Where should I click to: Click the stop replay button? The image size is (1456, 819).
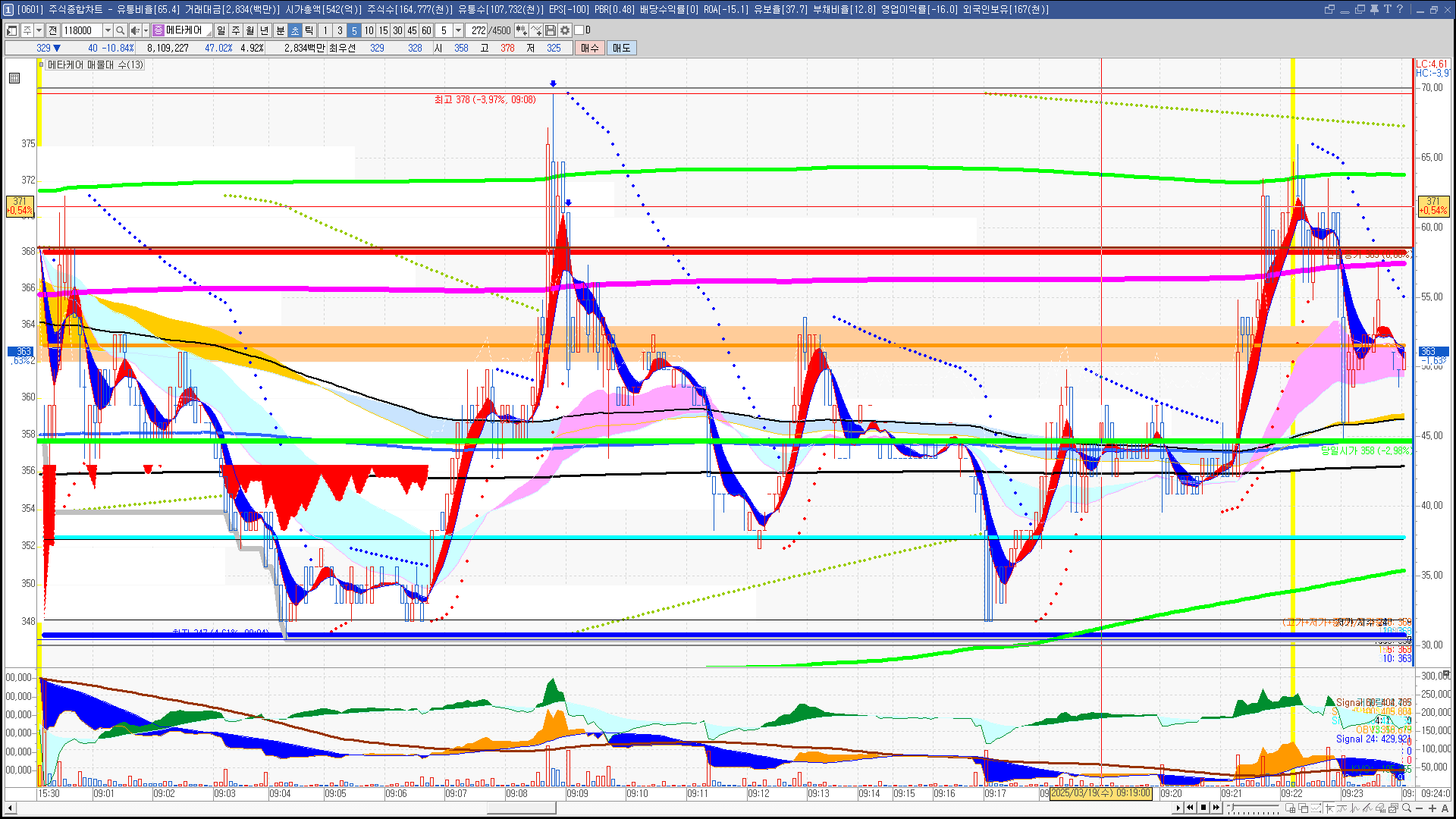(1203, 808)
